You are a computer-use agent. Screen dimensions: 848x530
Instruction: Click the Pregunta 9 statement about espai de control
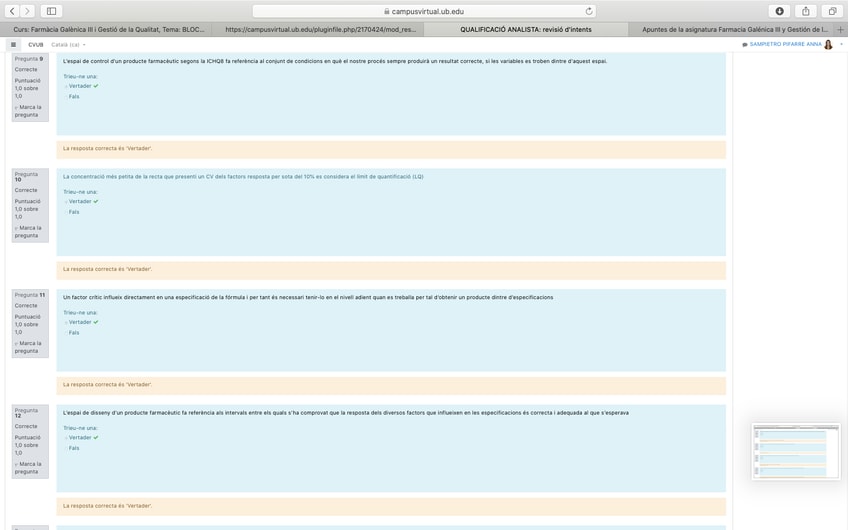[x=335, y=61]
